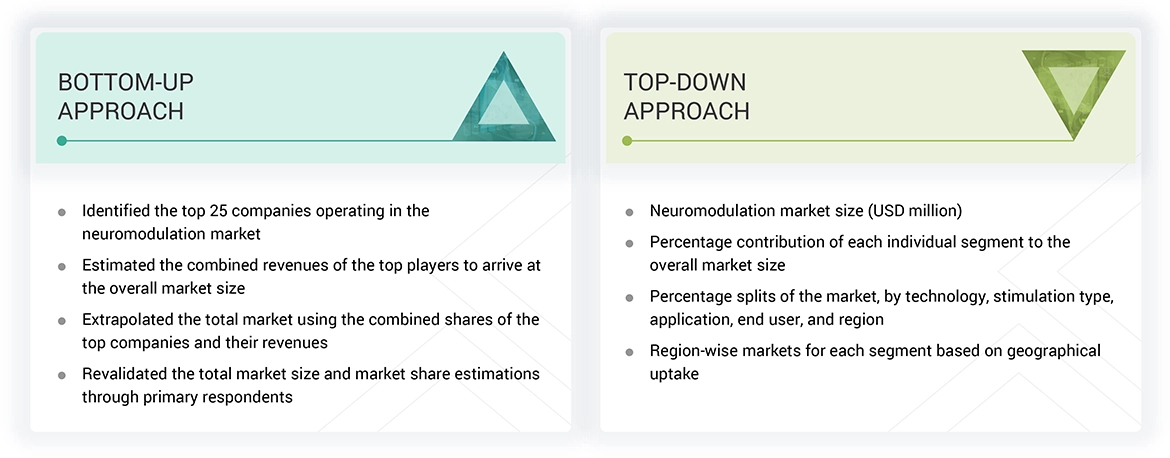This screenshot has height=458, width=1170.
Task: Click the green downward triangle icon
Action: (1074, 92)
